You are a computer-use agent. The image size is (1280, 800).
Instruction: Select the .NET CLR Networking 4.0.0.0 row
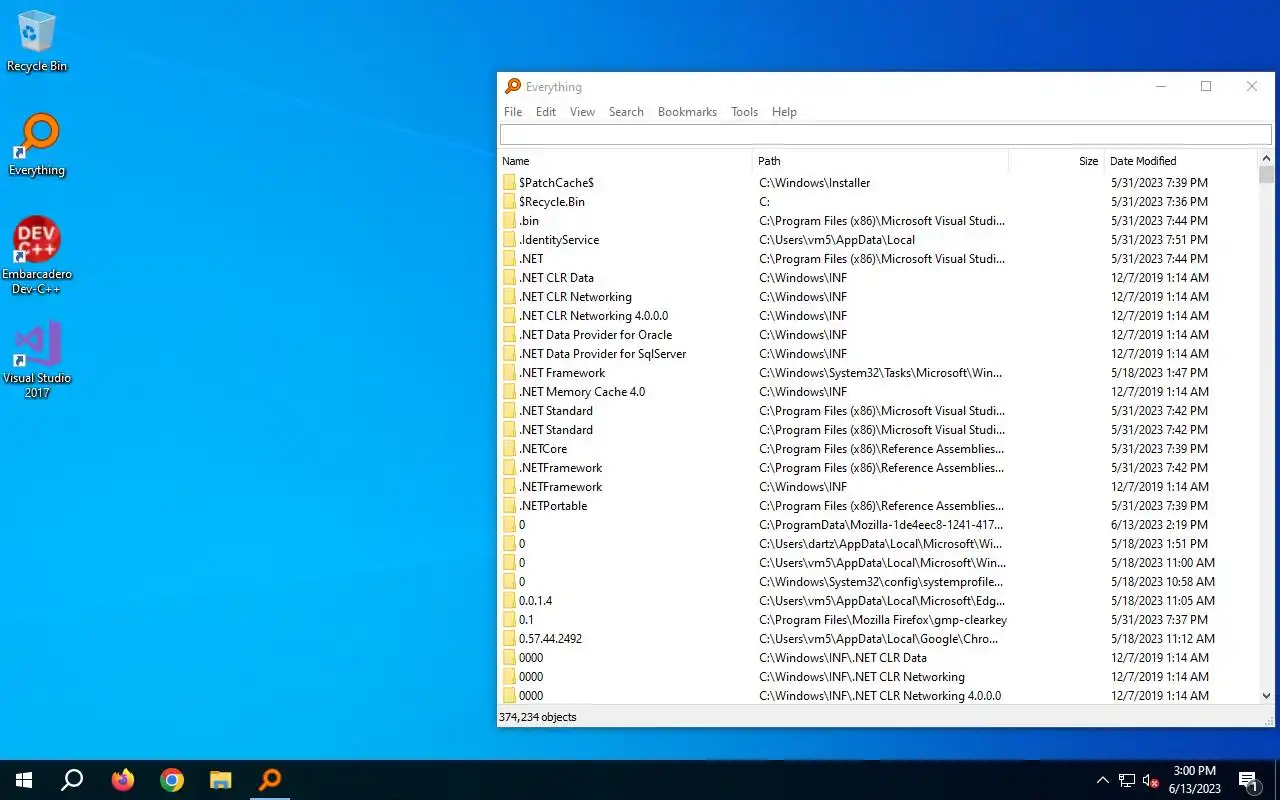pos(879,316)
